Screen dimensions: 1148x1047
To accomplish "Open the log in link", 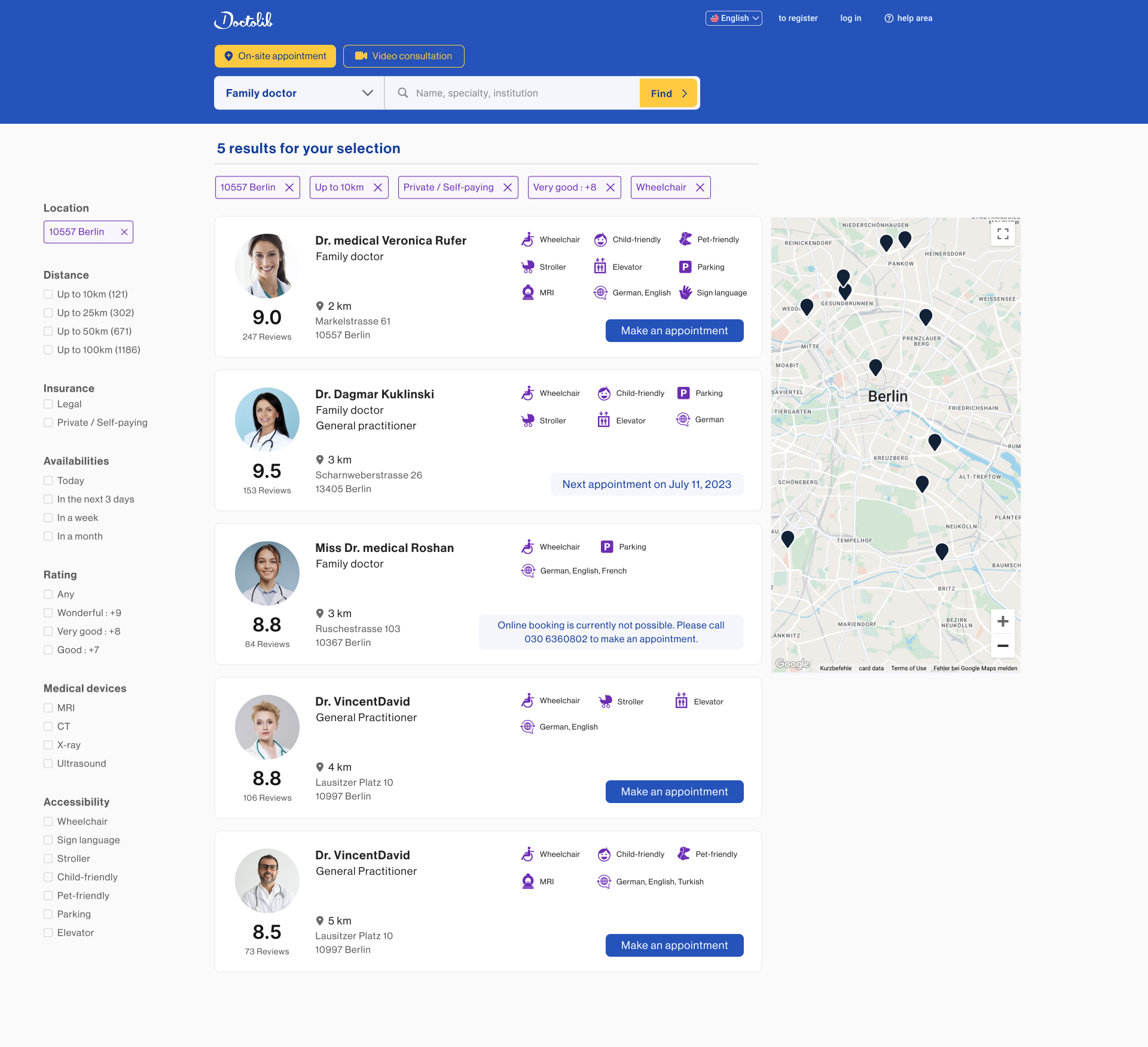I will (850, 19).
